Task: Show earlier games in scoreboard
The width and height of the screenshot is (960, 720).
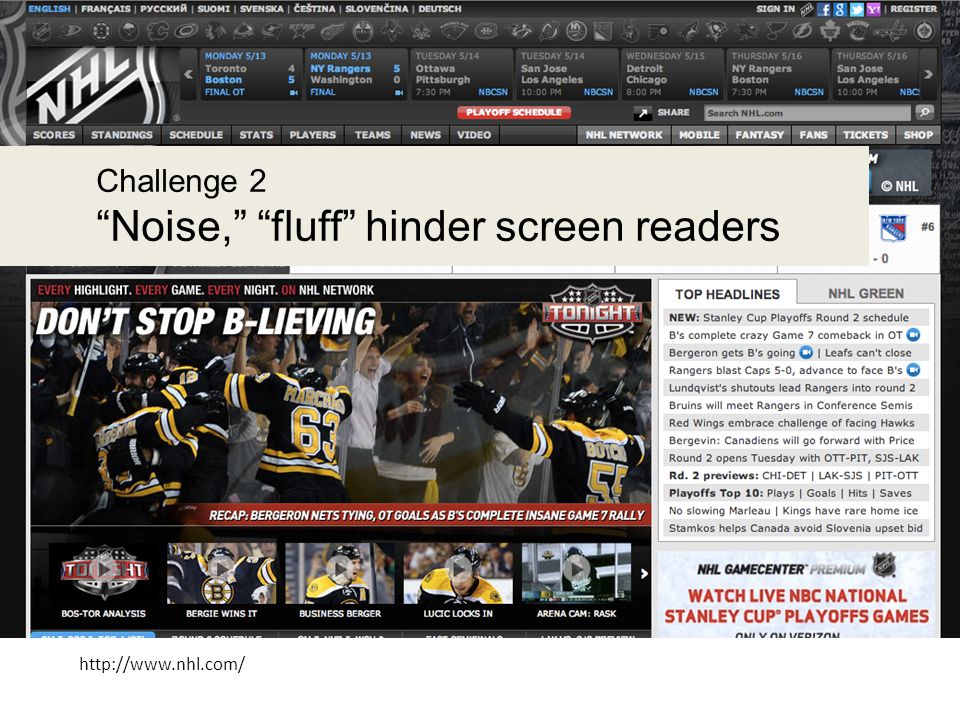Action: (189, 75)
